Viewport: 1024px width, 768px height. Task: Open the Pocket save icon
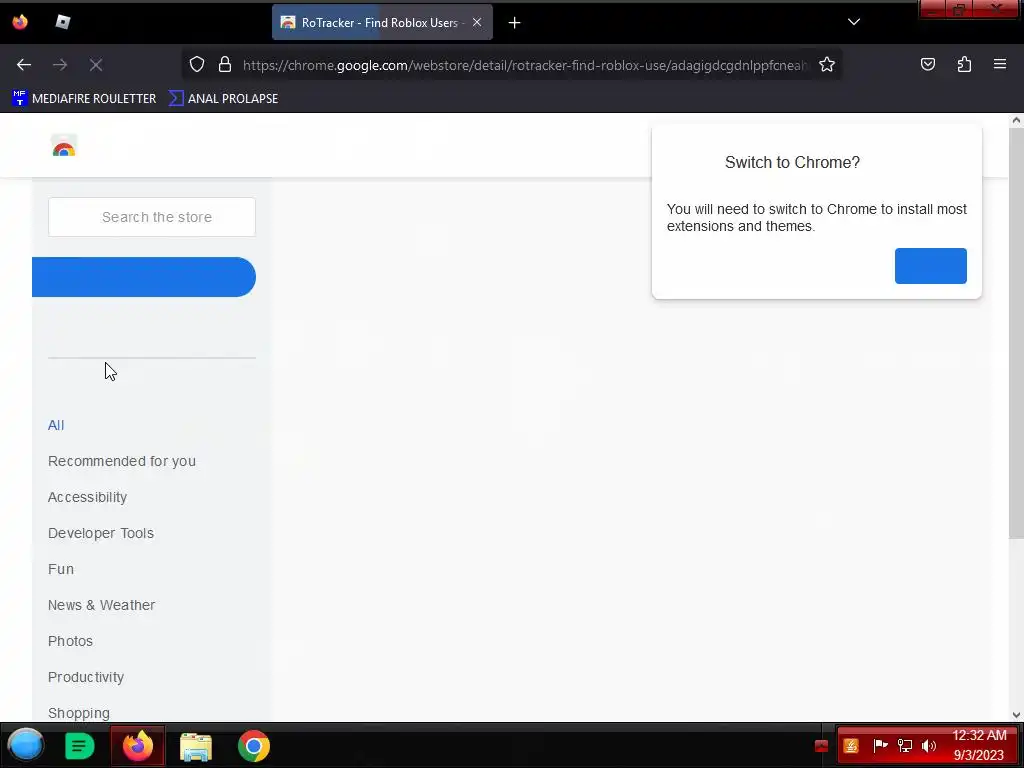pos(927,64)
